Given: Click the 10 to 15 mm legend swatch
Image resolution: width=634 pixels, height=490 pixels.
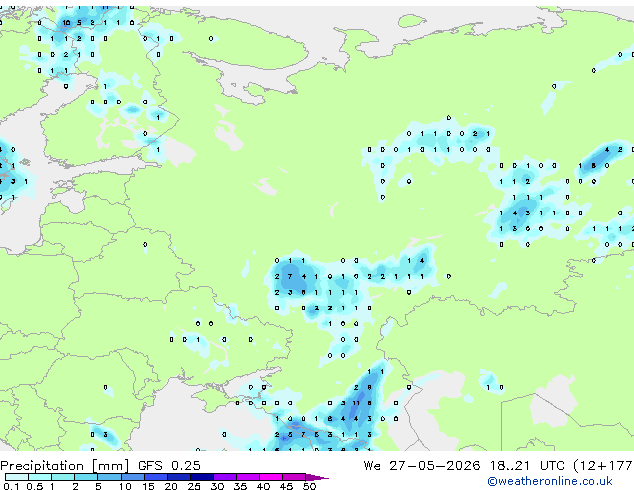Looking at the screenshot, I should click(132, 477).
